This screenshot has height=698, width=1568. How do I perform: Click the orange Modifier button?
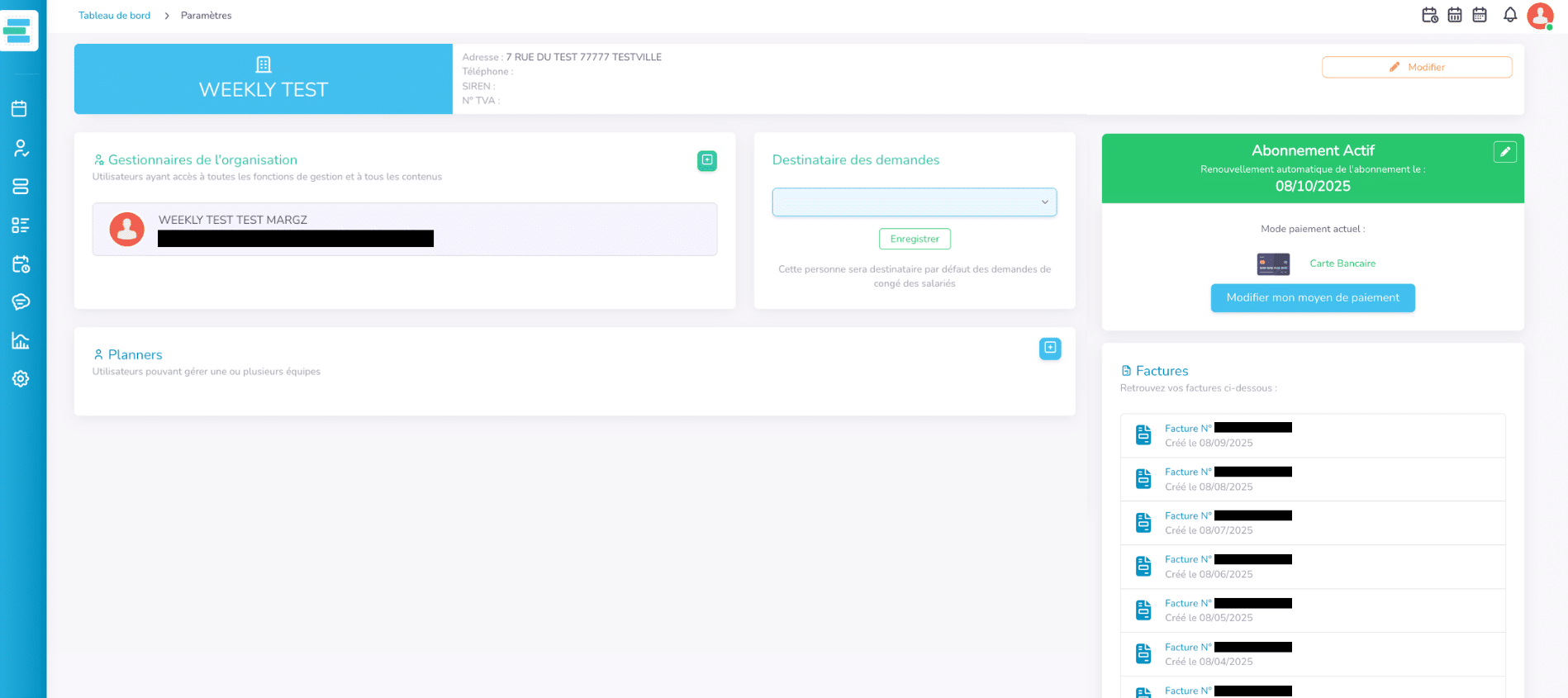1417,67
